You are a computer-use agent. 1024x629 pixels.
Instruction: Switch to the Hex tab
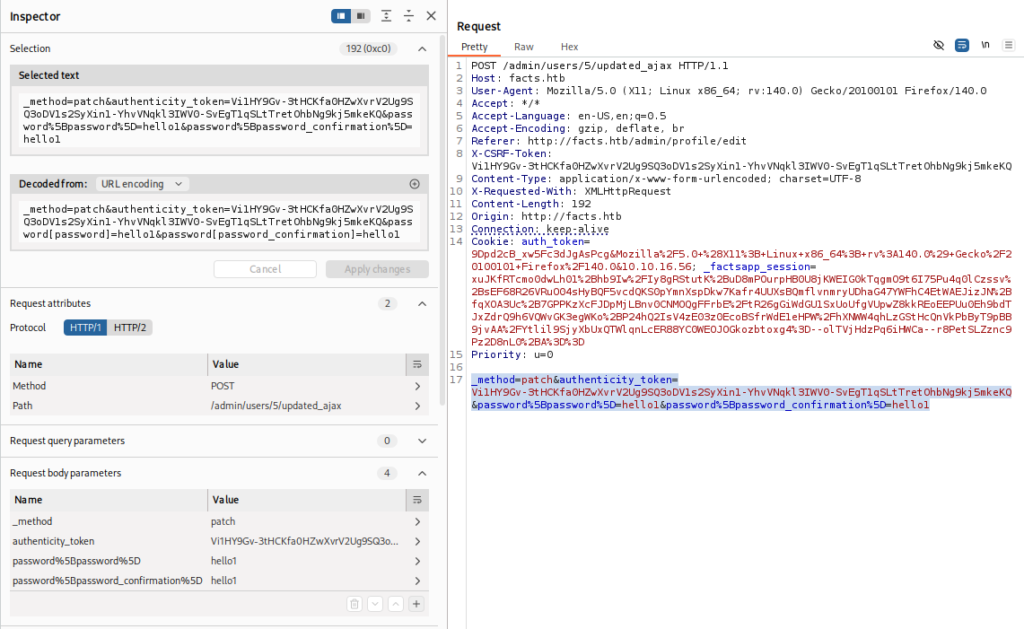point(569,47)
